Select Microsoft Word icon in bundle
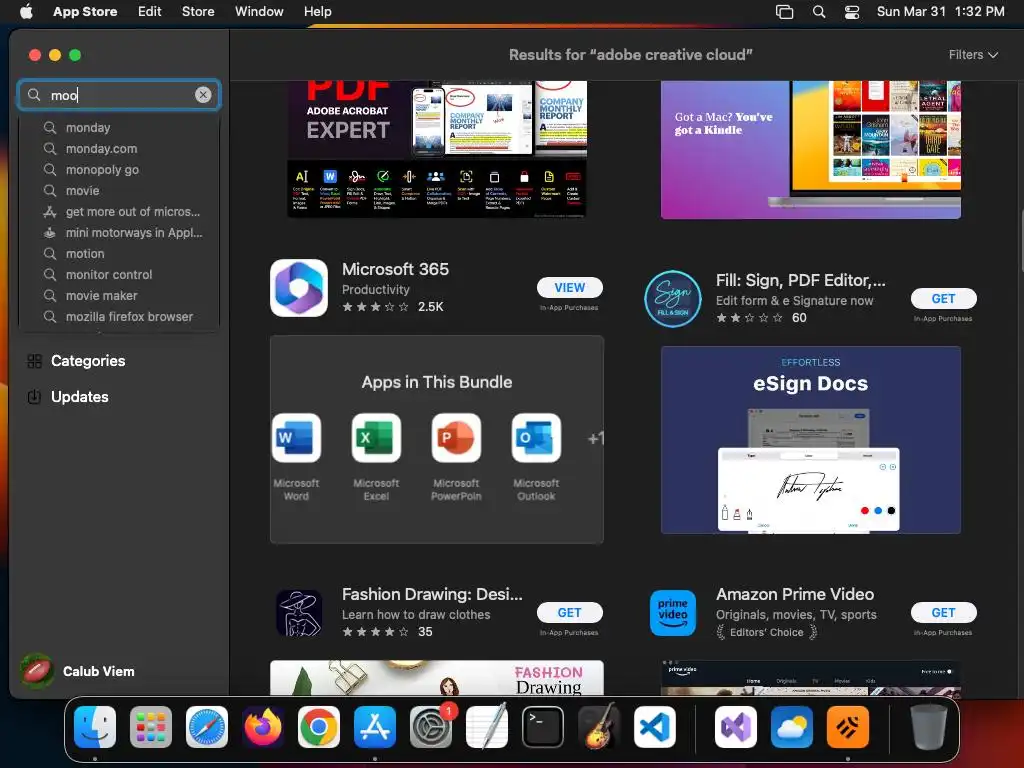This screenshot has height=768, width=1024. pyautogui.click(x=296, y=438)
